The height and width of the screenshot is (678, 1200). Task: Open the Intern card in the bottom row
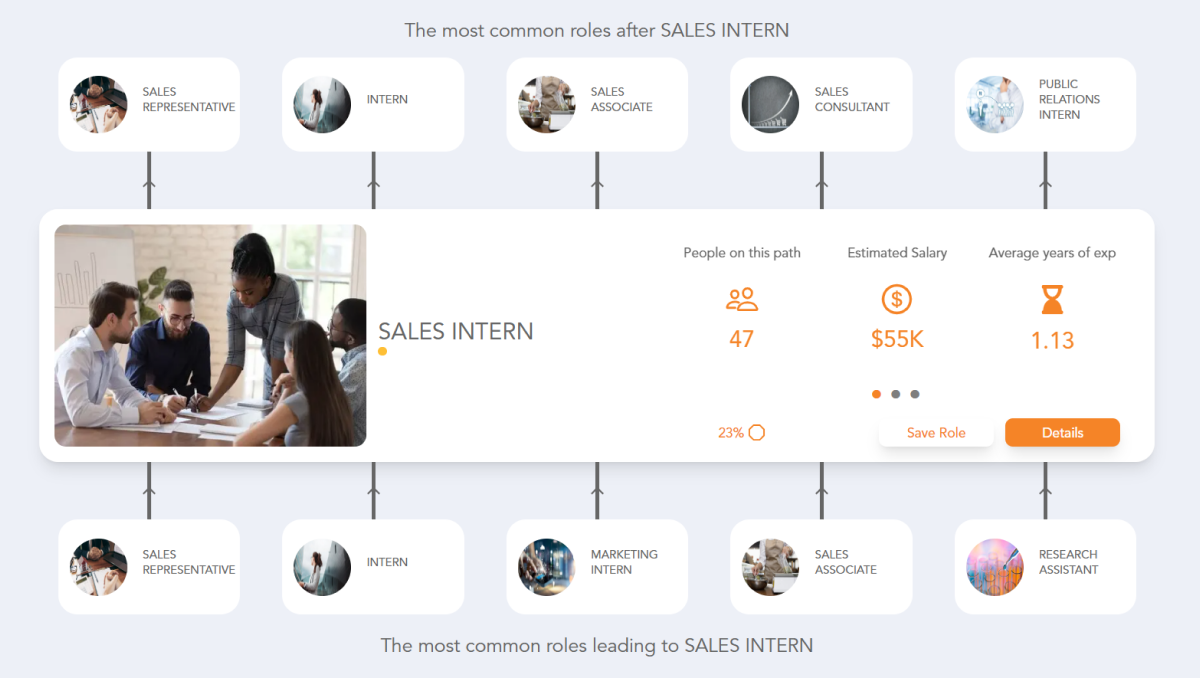[372, 566]
